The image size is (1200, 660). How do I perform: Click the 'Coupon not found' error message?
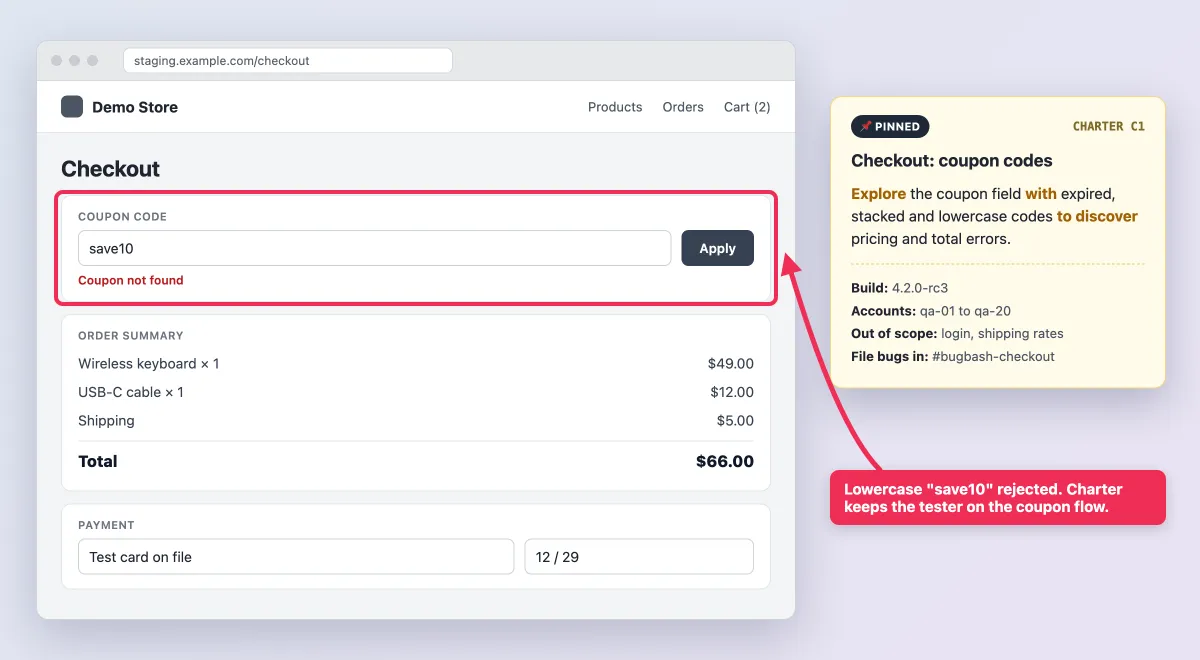pyautogui.click(x=131, y=281)
